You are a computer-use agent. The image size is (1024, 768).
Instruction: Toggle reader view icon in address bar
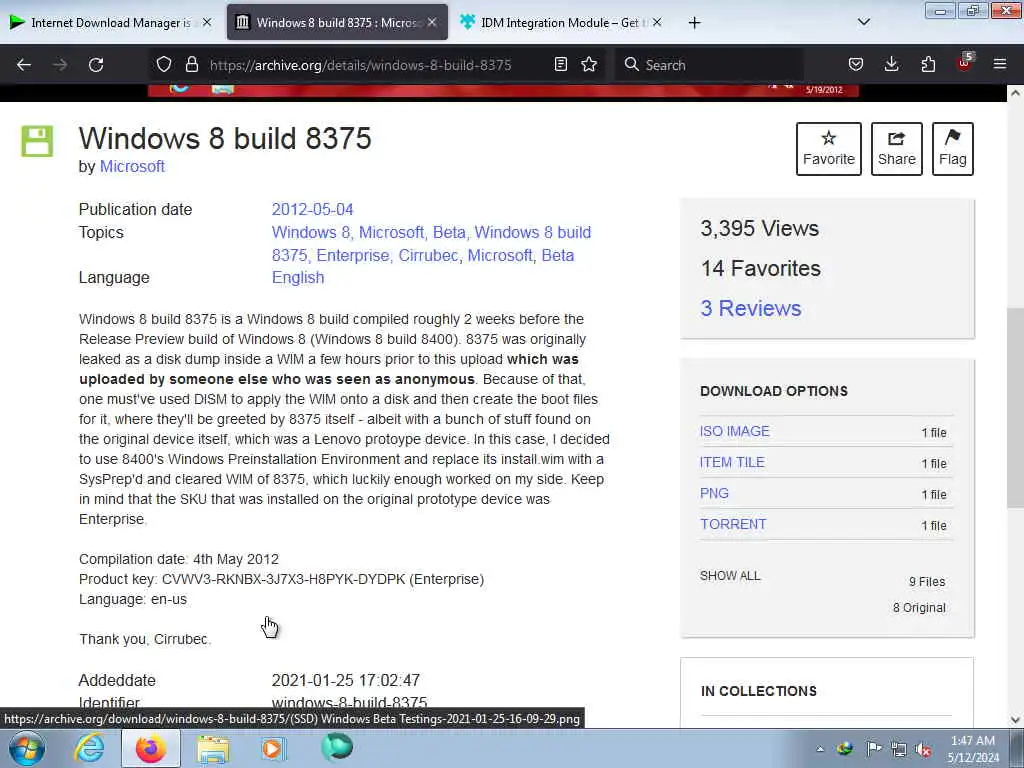pos(560,65)
